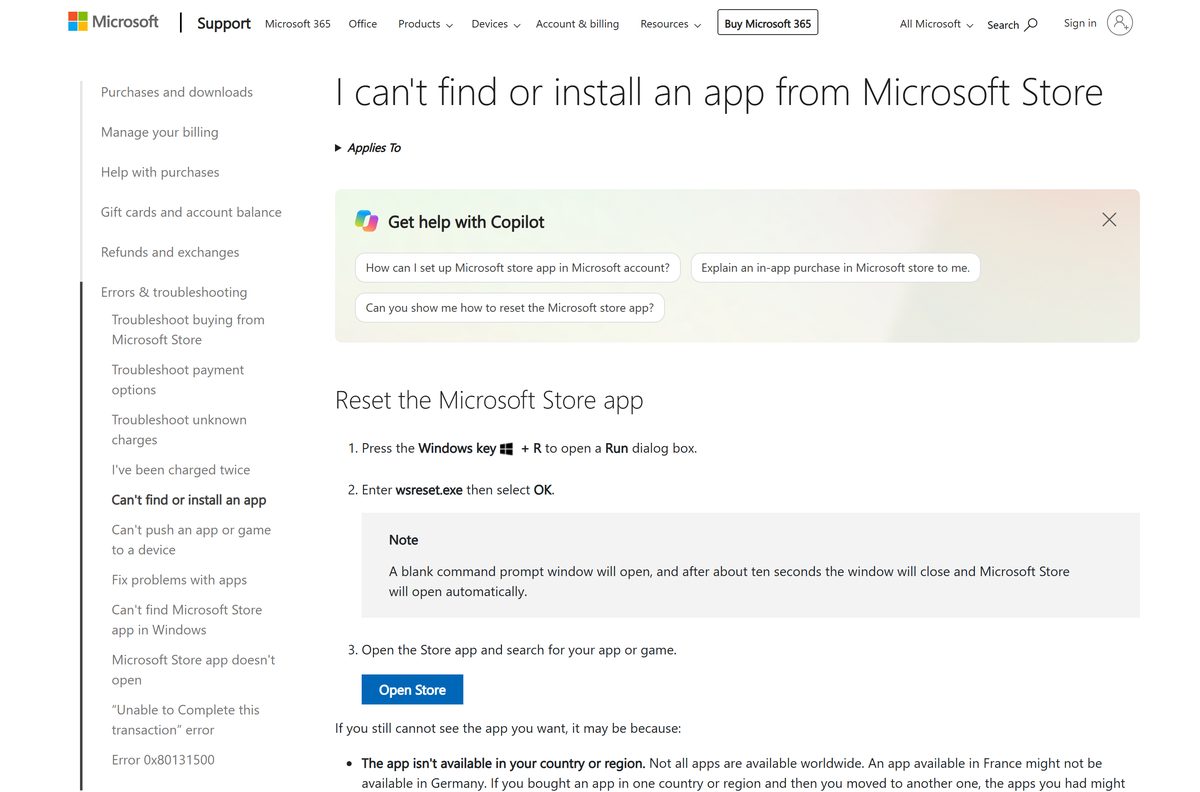This screenshot has width=1200, height=792.
Task: Open Fix problems with apps link
Action: coord(179,580)
